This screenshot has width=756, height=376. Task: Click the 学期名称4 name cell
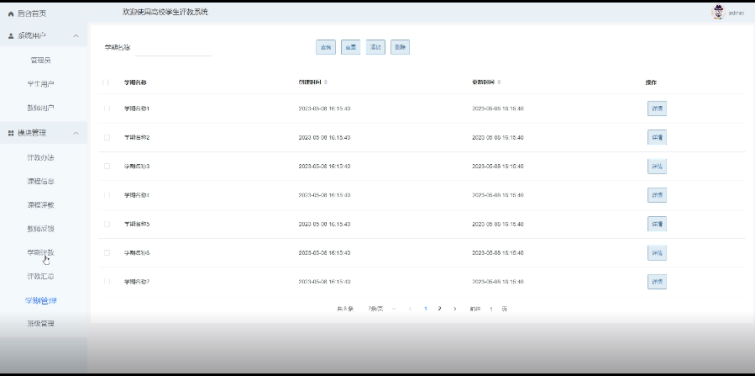[137, 195]
